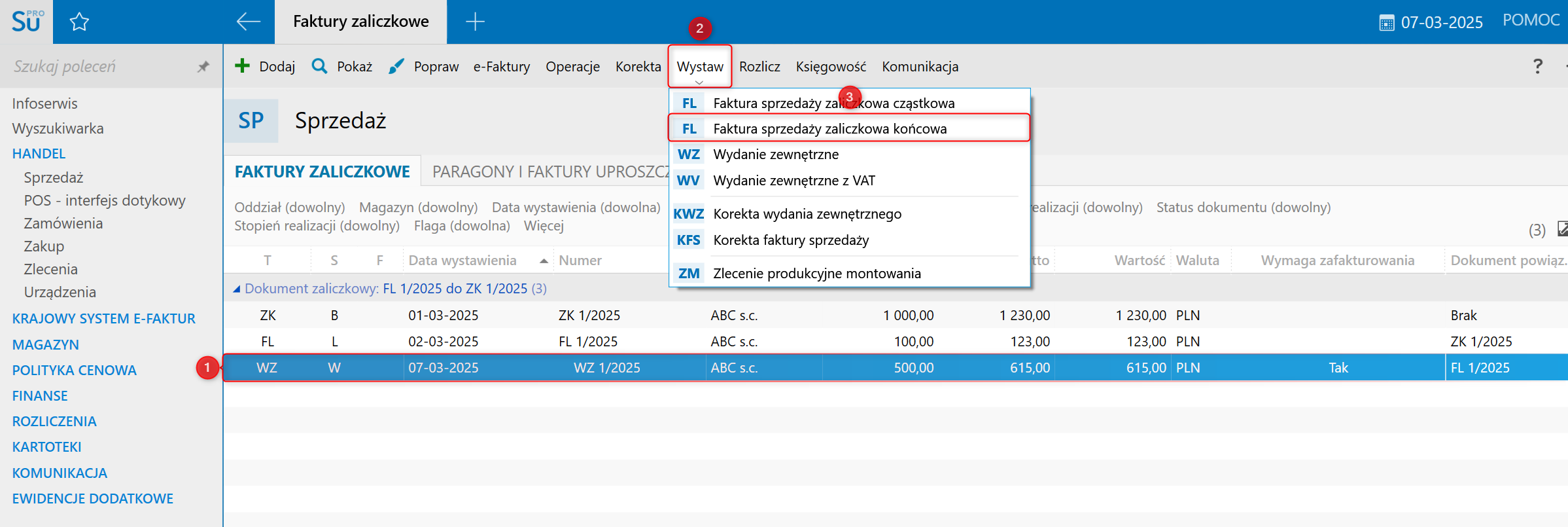Click the green Dodaj plus icon
The height and width of the screenshot is (527, 1568).
pyautogui.click(x=243, y=65)
